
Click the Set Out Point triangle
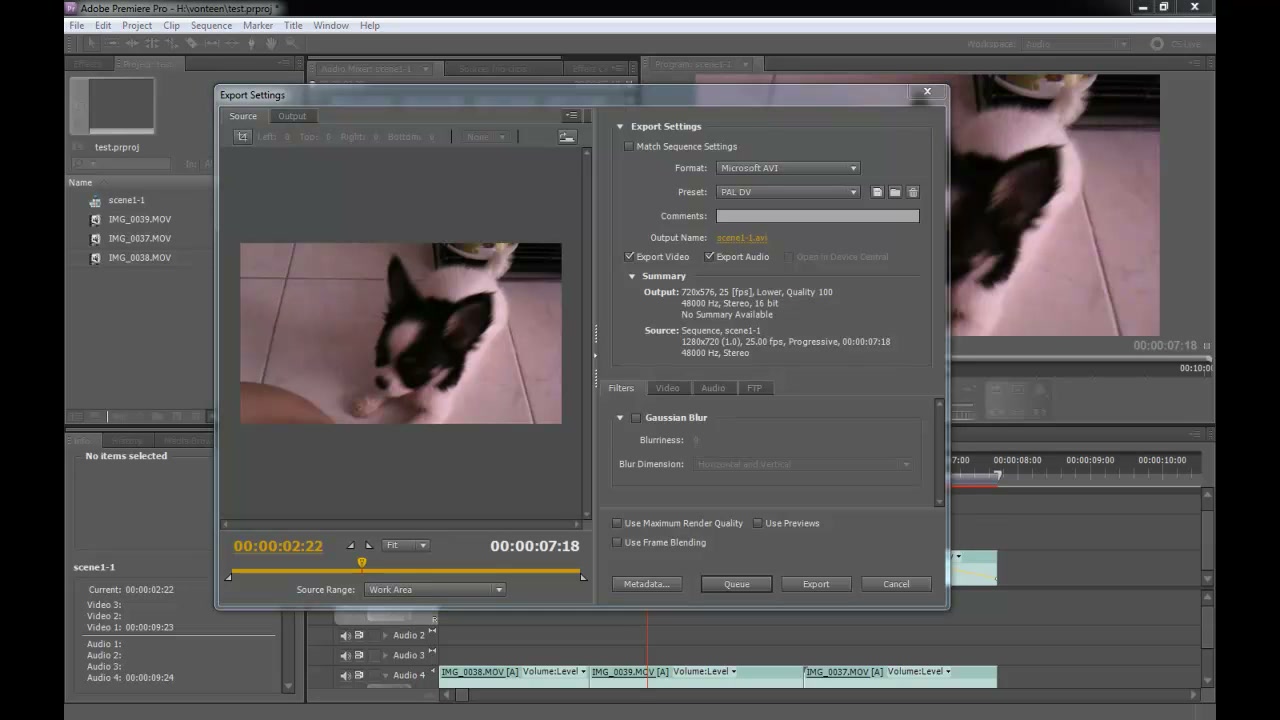368,545
